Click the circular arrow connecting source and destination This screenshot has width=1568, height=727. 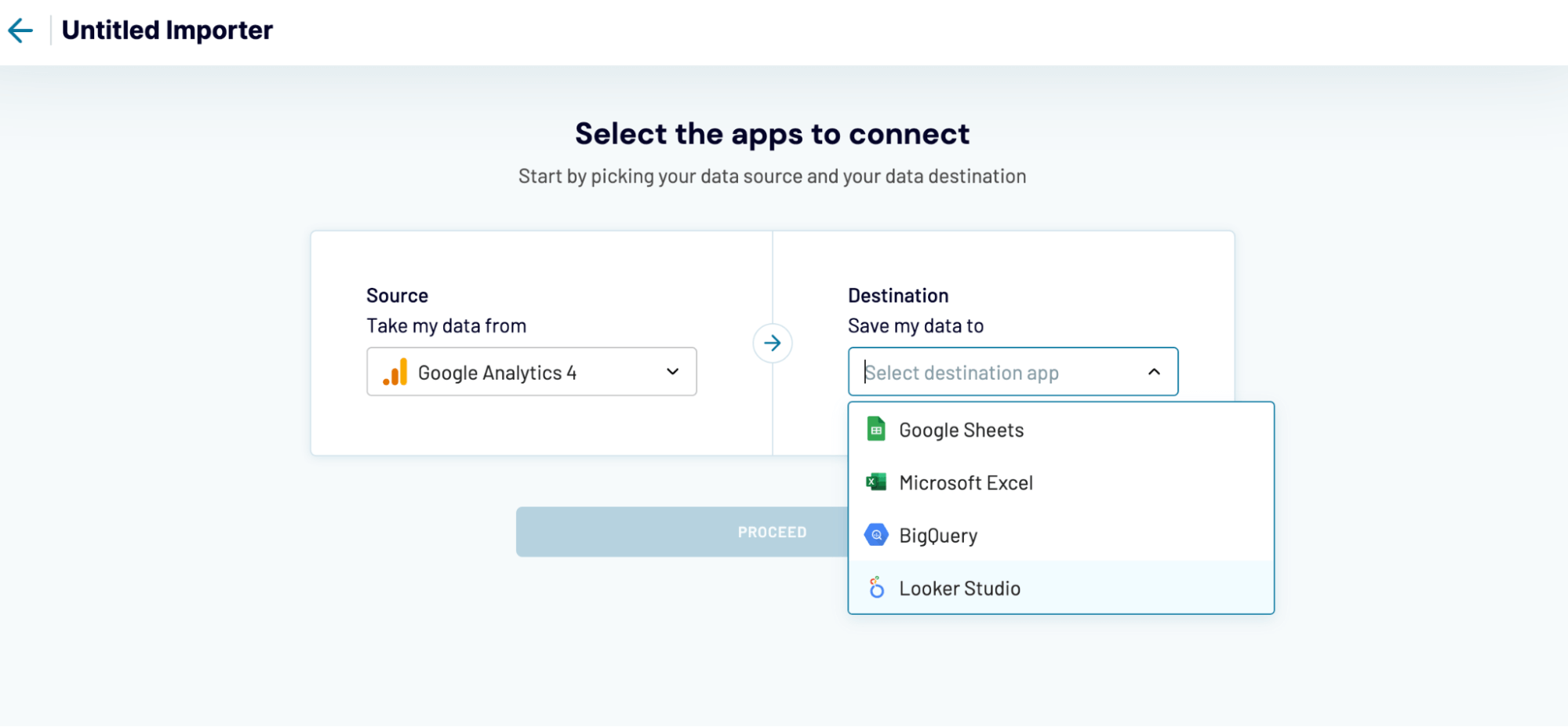[773, 343]
